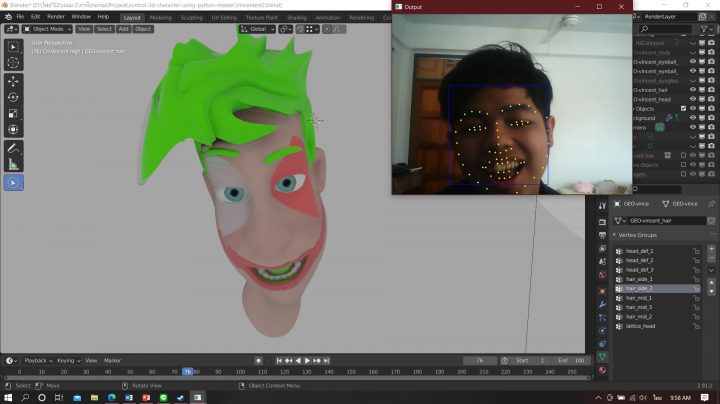The height and width of the screenshot is (404, 720).
Task: Open the Object Mode dropdown
Action: pyautogui.click(x=46, y=29)
